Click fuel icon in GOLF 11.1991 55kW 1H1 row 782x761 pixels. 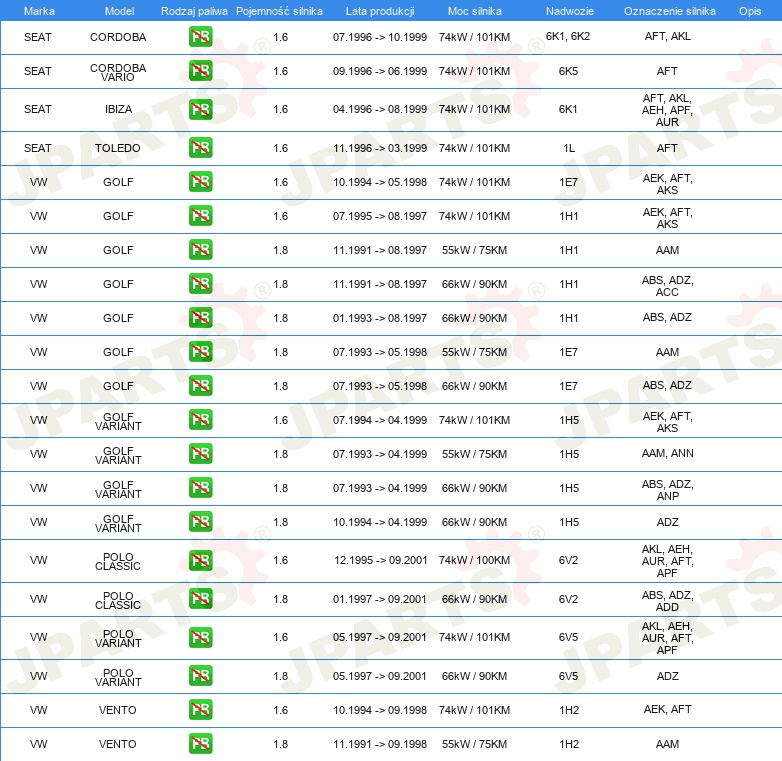coord(200,250)
